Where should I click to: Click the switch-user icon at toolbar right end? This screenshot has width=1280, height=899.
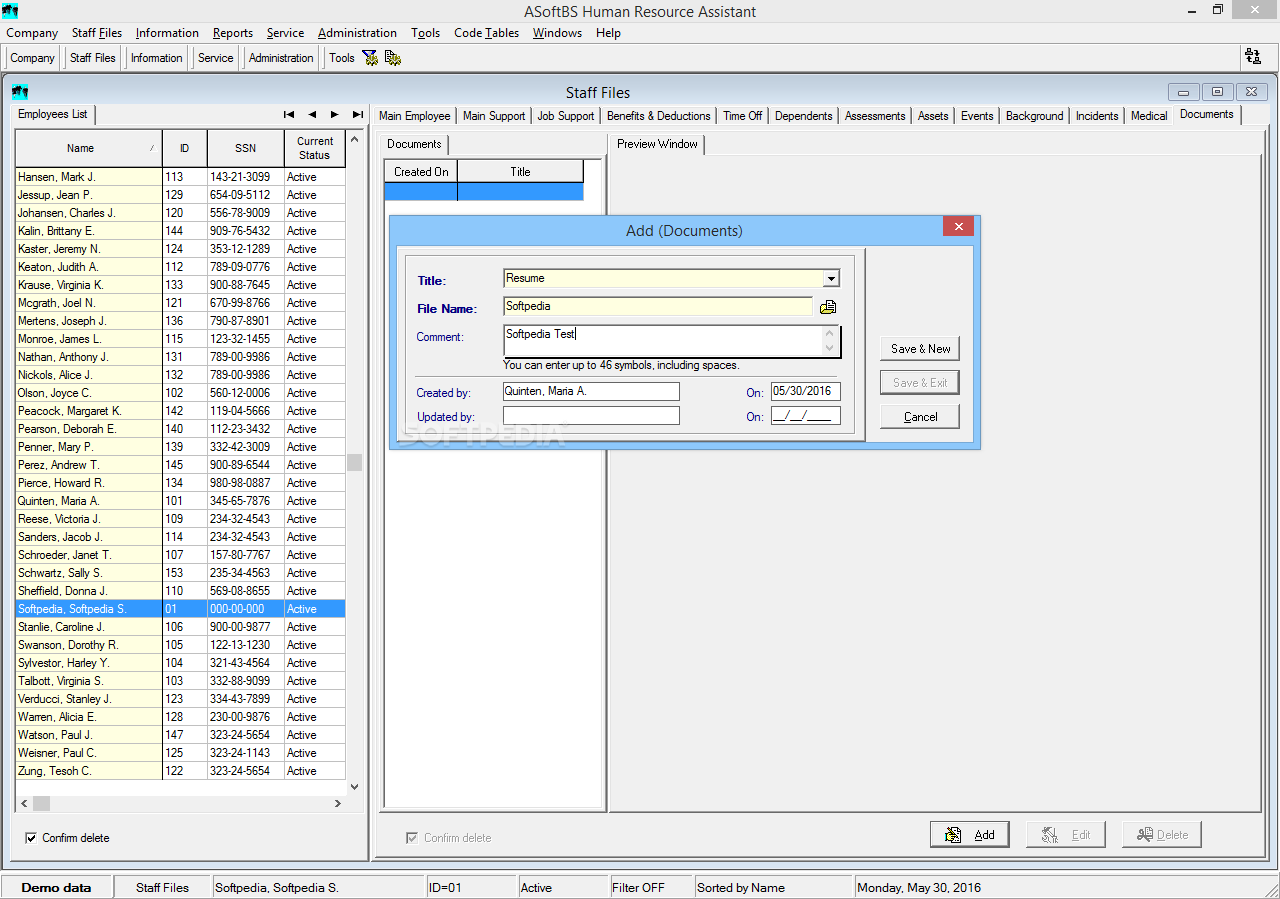click(1252, 57)
